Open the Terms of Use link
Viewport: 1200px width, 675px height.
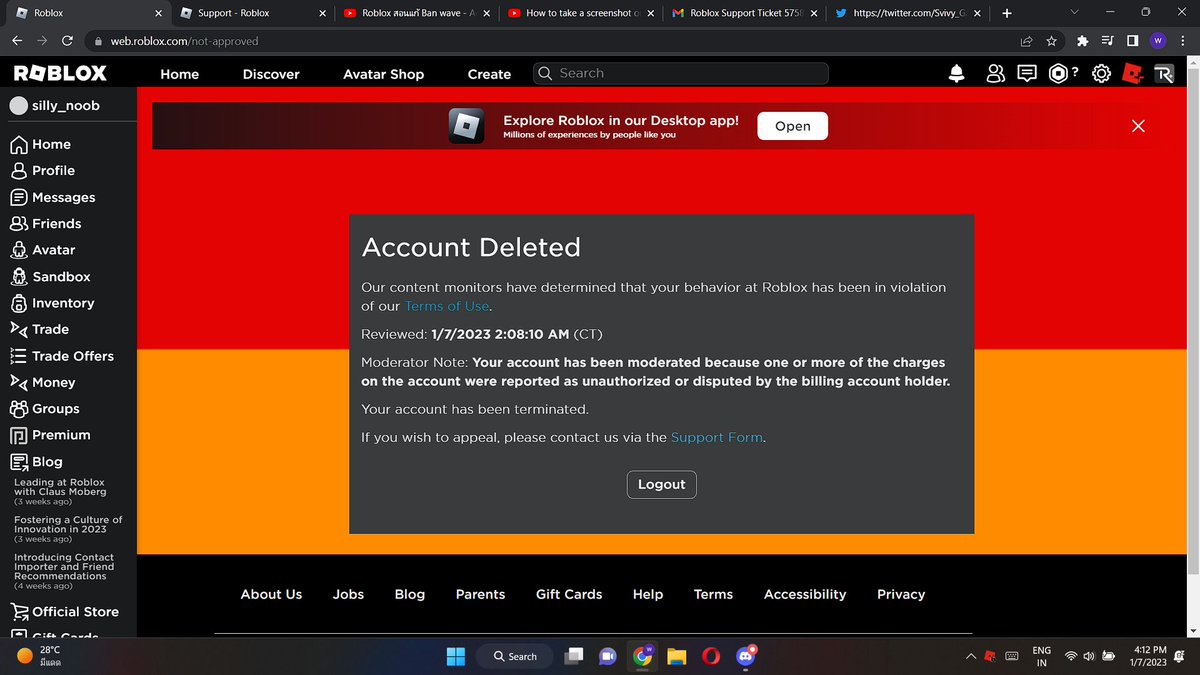[x=446, y=306]
